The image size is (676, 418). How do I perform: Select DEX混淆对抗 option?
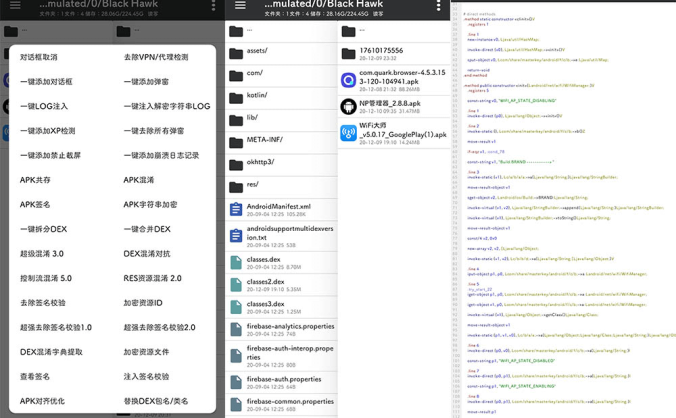tap(147, 253)
